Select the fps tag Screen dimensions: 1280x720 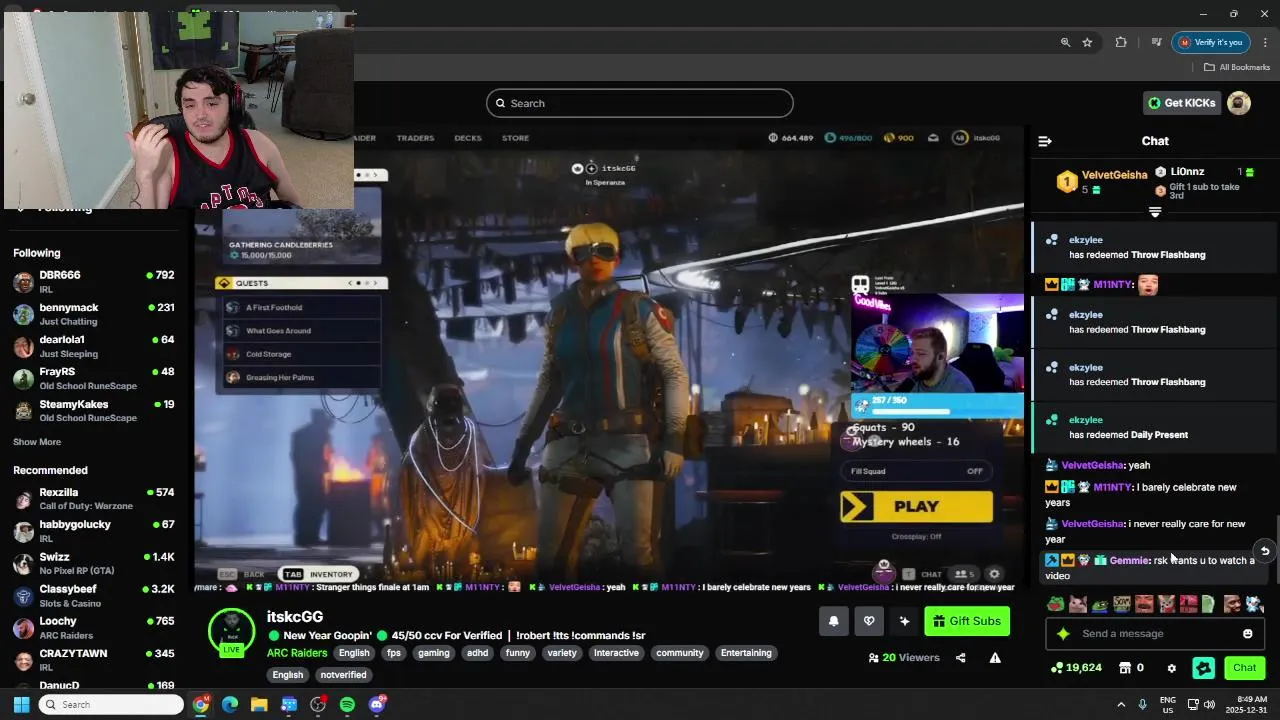tap(394, 653)
